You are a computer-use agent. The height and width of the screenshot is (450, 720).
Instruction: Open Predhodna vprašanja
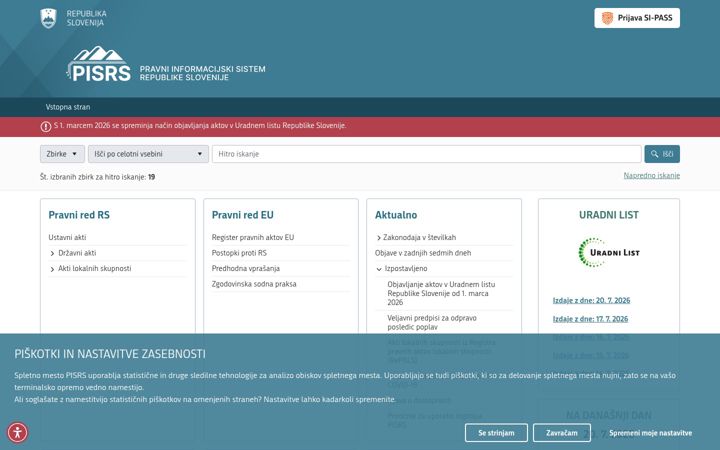click(246, 269)
